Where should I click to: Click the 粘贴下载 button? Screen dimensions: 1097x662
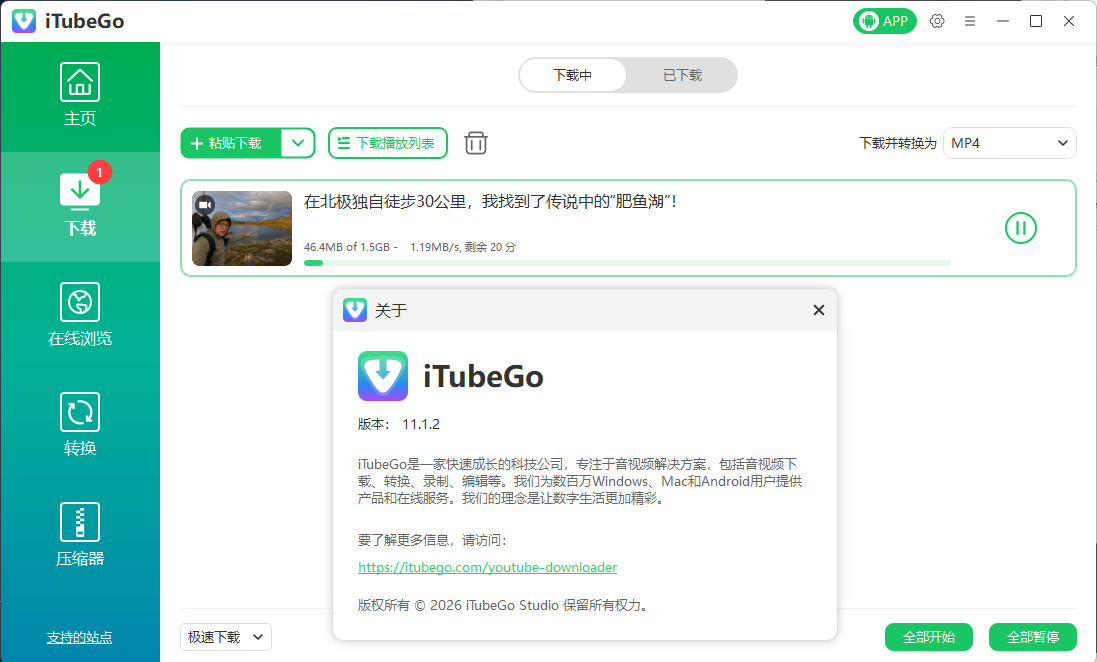[x=231, y=143]
